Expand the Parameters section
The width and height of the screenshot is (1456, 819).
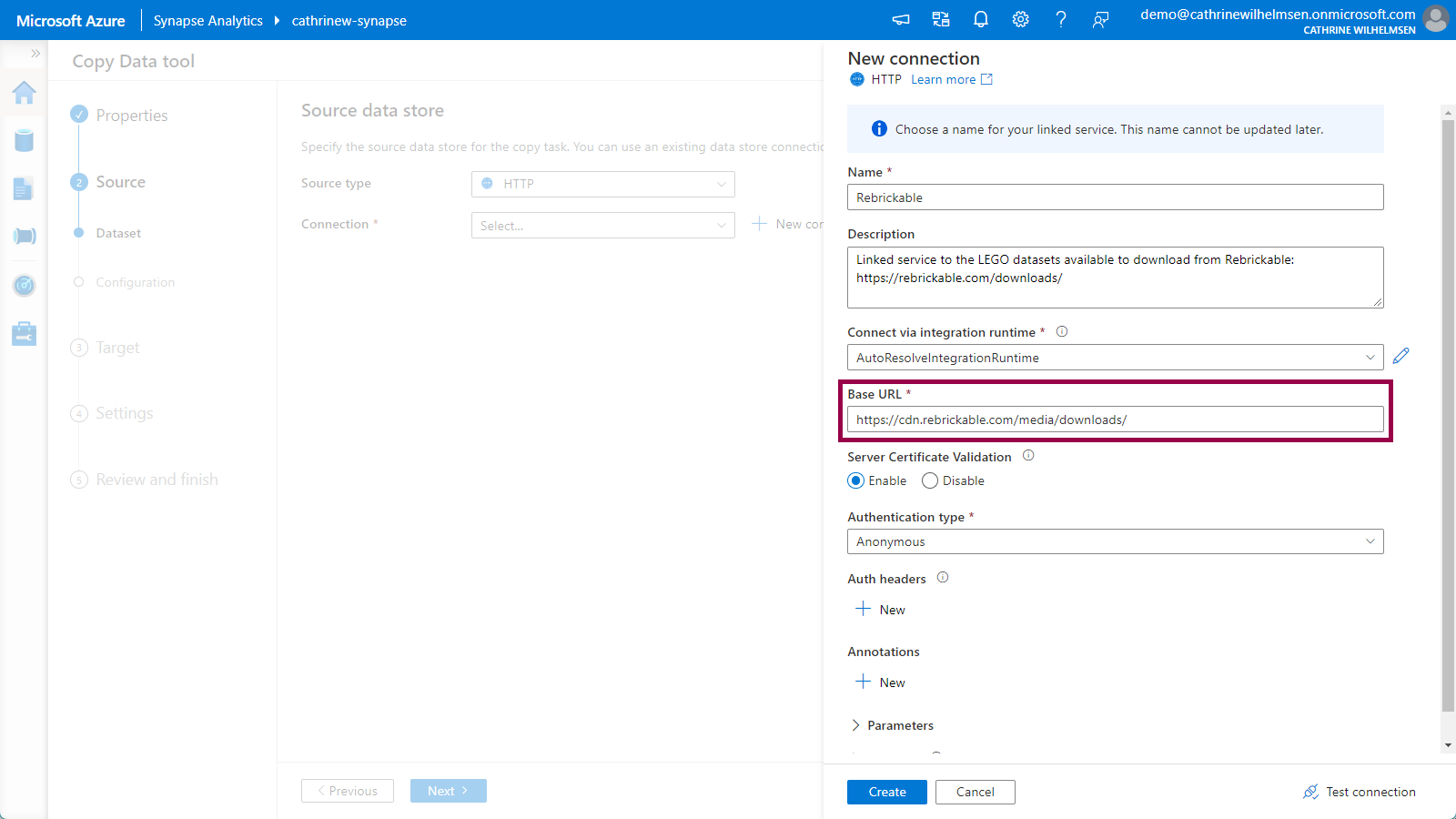coord(892,725)
